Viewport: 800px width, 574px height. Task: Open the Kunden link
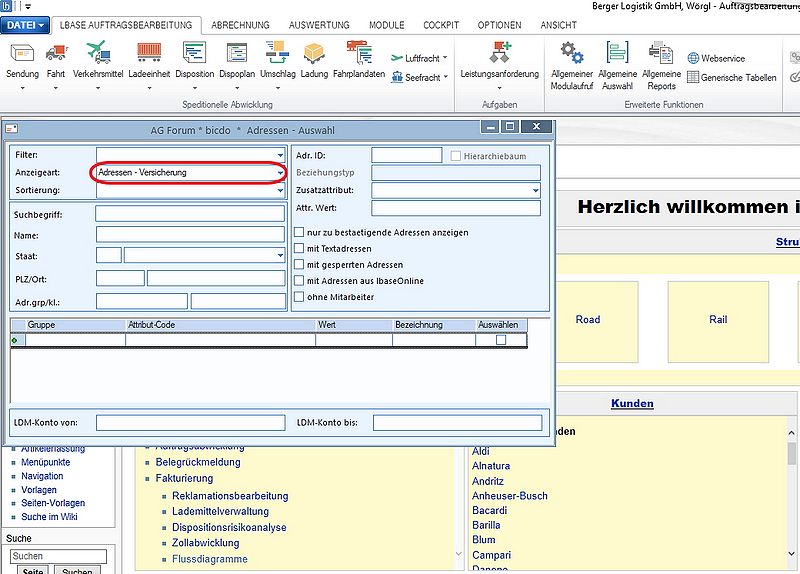pyautogui.click(x=632, y=403)
